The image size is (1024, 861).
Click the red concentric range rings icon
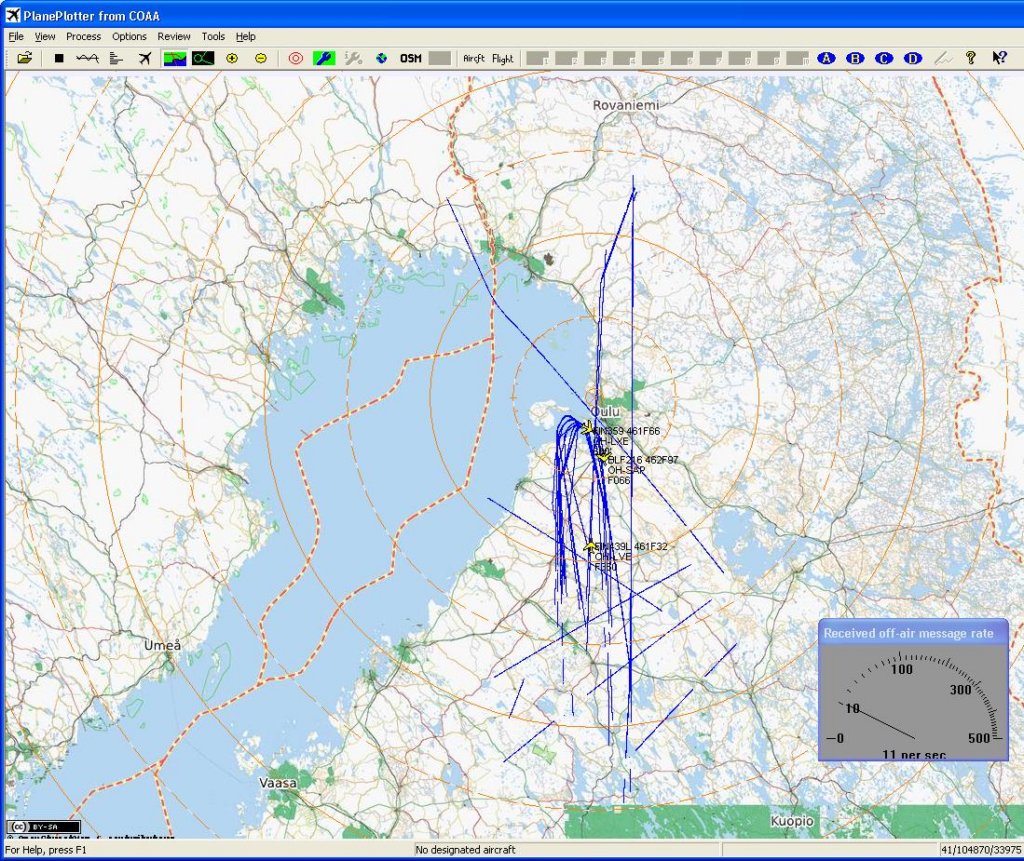point(295,58)
